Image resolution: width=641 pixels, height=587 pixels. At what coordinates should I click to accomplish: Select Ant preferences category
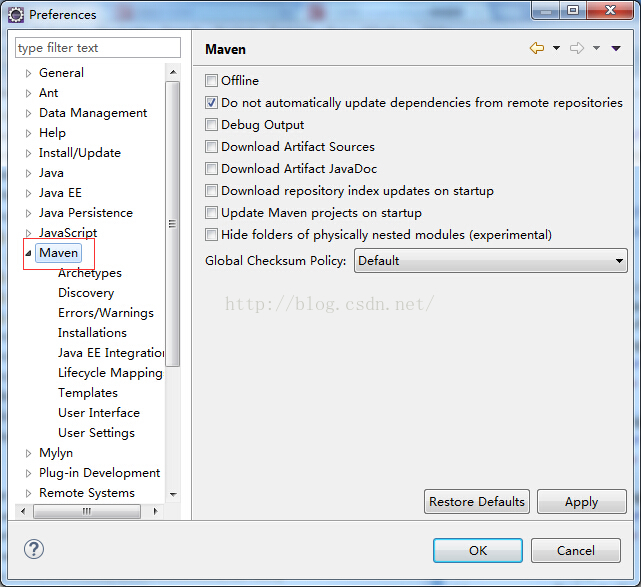49,93
